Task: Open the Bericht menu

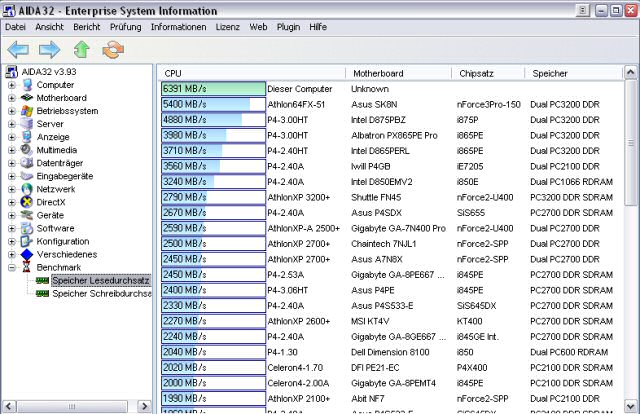Action: coord(87,27)
